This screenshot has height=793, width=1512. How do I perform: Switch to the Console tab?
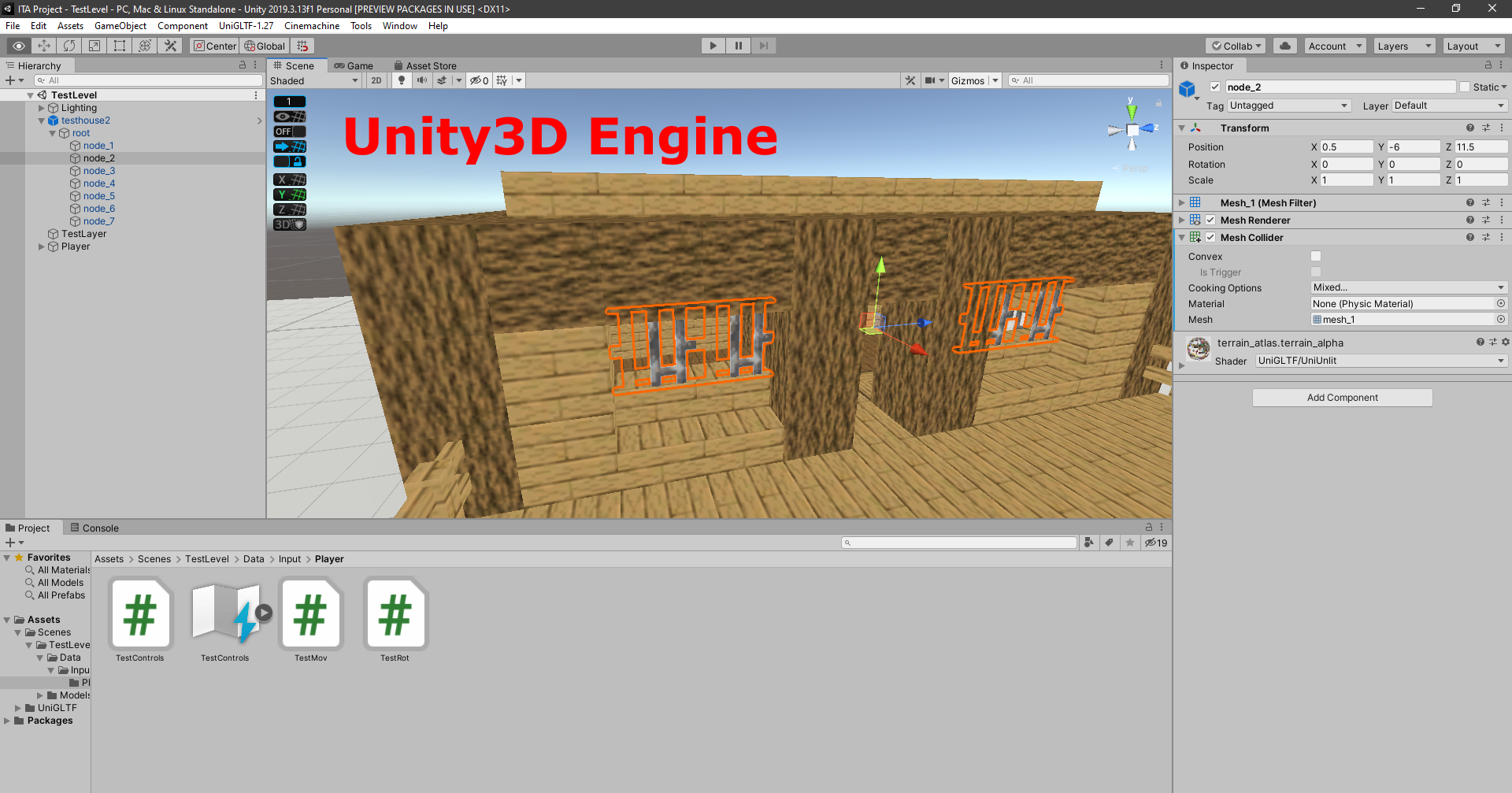[94, 528]
